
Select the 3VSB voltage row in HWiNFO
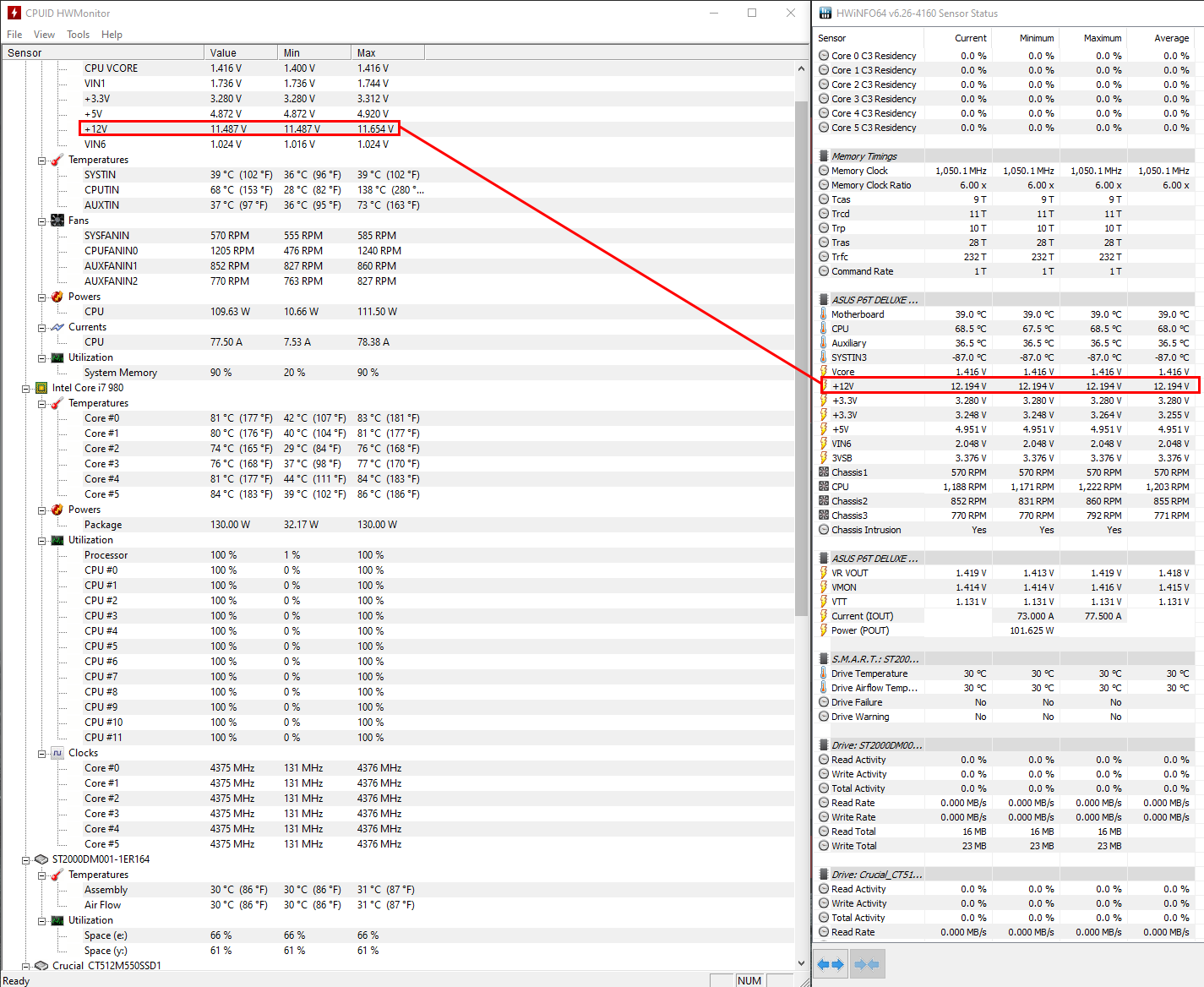click(1005, 458)
